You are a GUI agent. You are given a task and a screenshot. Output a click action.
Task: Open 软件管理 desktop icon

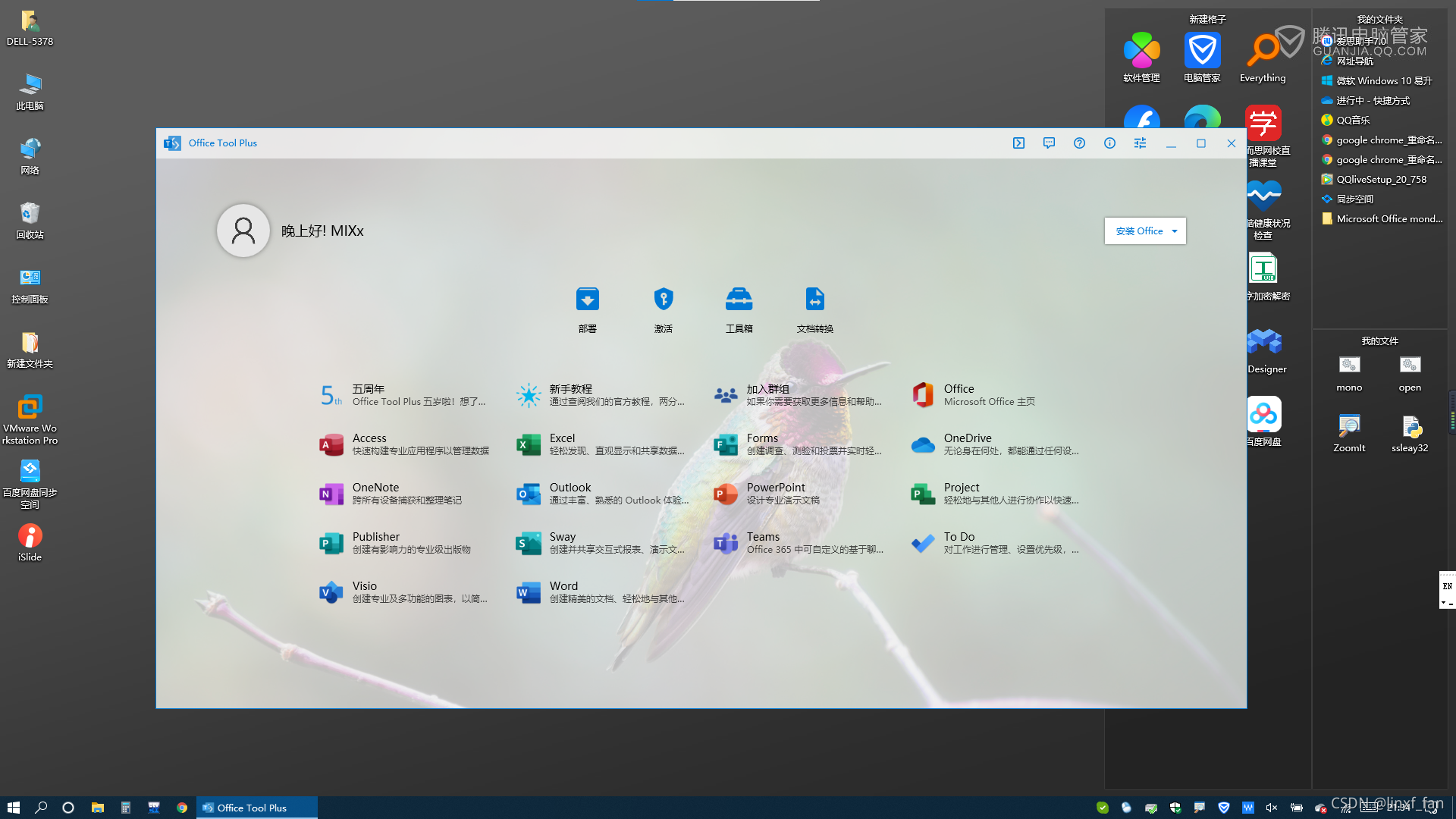click(1141, 57)
